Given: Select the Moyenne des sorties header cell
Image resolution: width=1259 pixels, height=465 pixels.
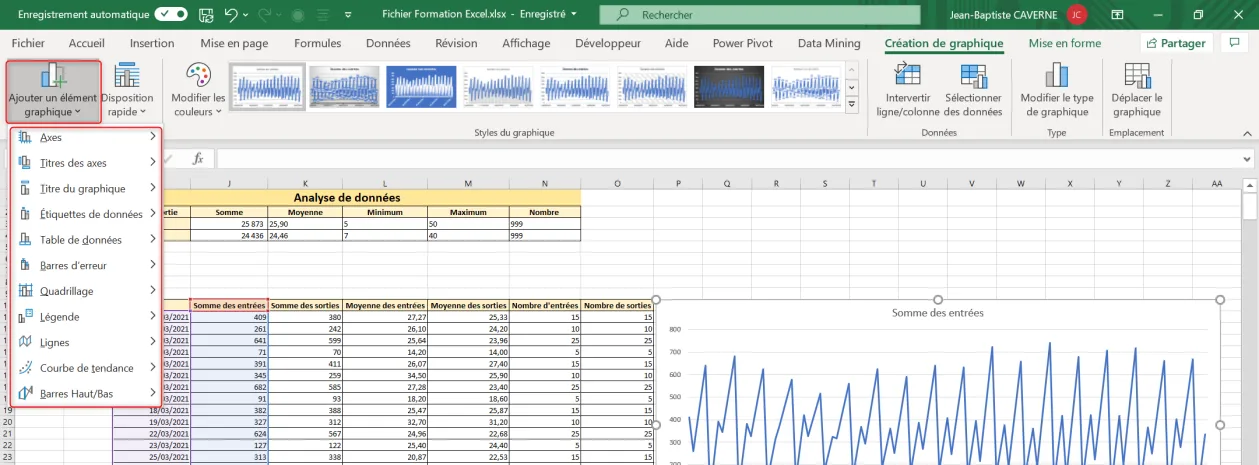Looking at the screenshot, I should point(468,305).
